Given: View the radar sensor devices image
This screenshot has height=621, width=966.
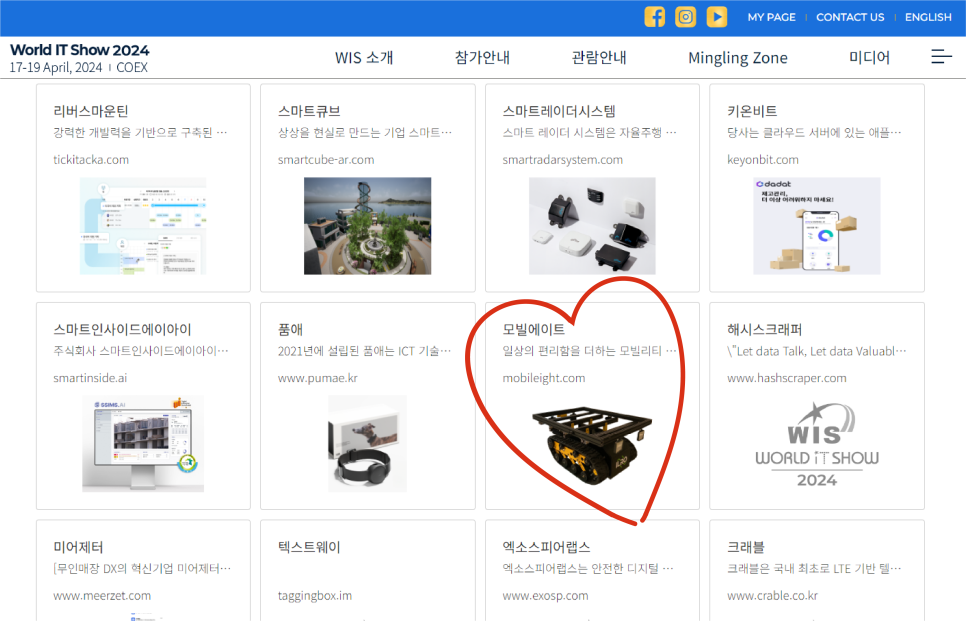Looking at the screenshot, I should pyautogui.click(x=592, y=226).
